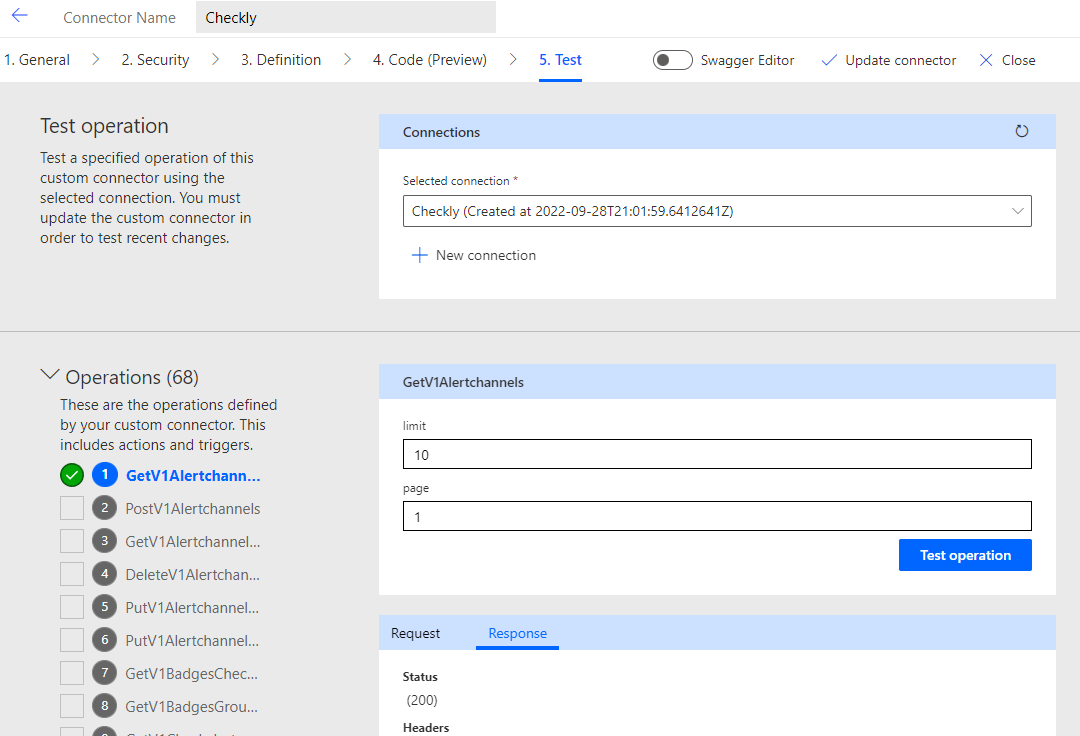Tick the checkbox beside GetV1BadgesGrou...
1080x736 pixels.
click(72, 706)
